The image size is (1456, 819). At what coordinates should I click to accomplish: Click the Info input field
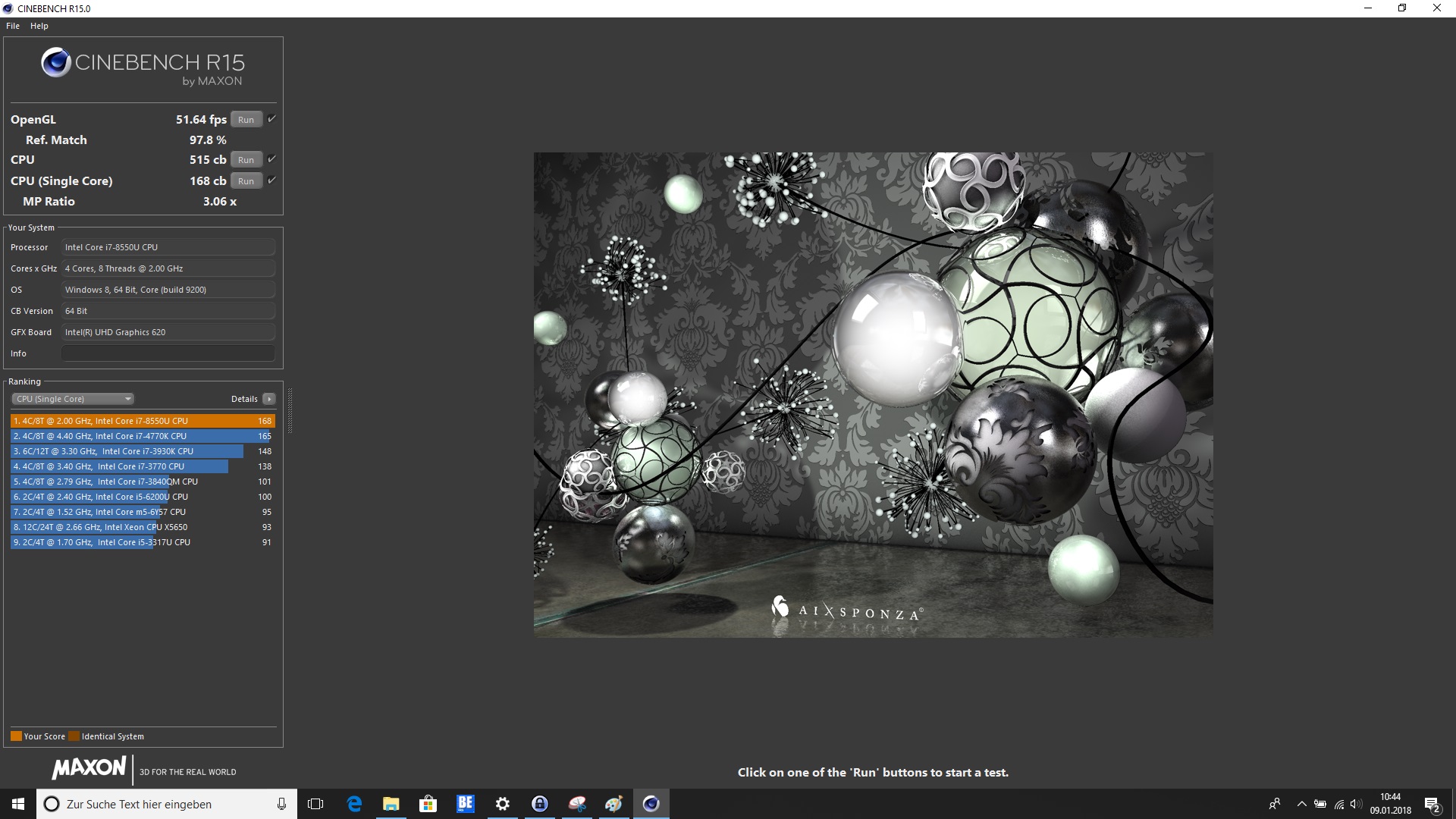168,353
